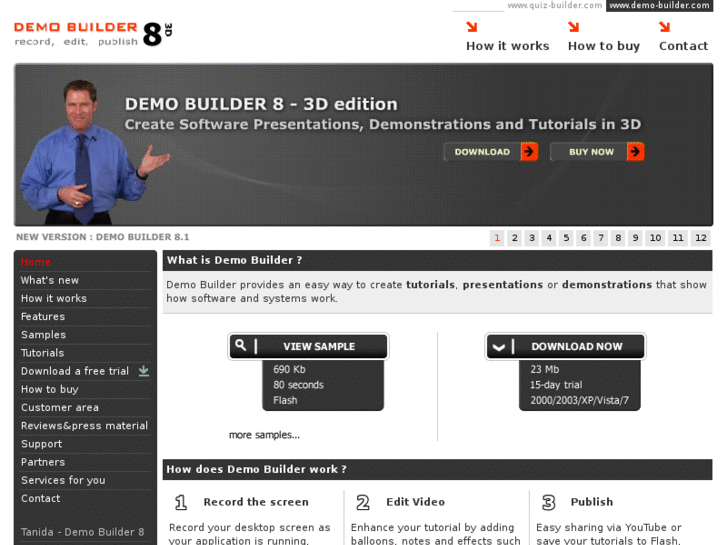Click How does Demo Builder work ? header
Screen dimensions: 727x545
click(256, 469)
